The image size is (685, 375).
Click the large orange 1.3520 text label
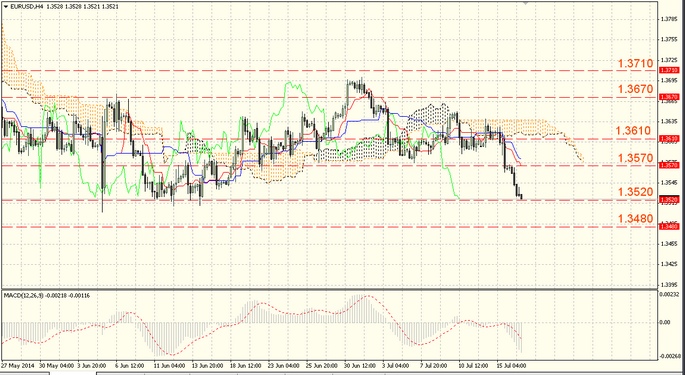[x=635, y=192]
